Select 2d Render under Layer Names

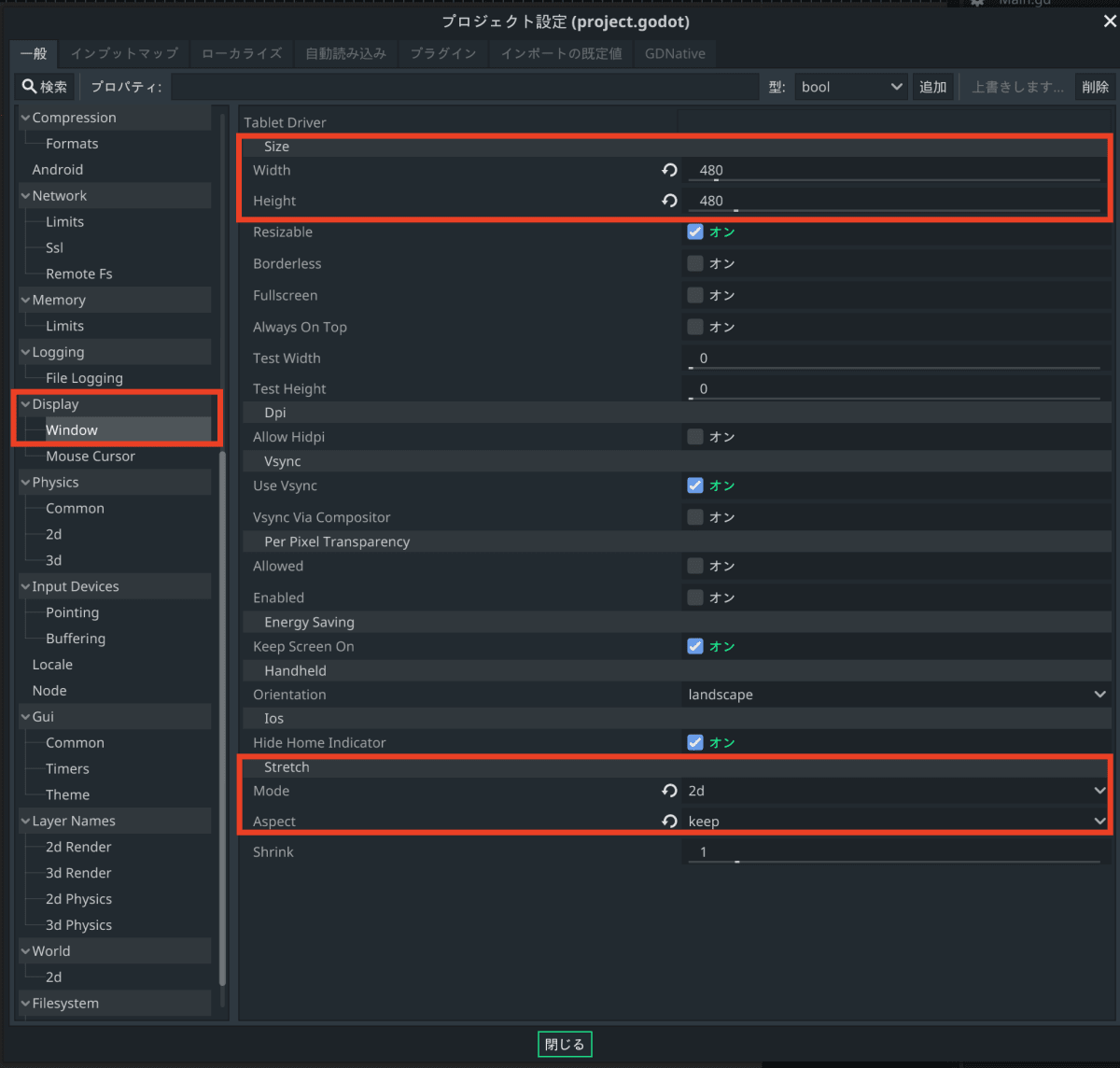point(78,847)
